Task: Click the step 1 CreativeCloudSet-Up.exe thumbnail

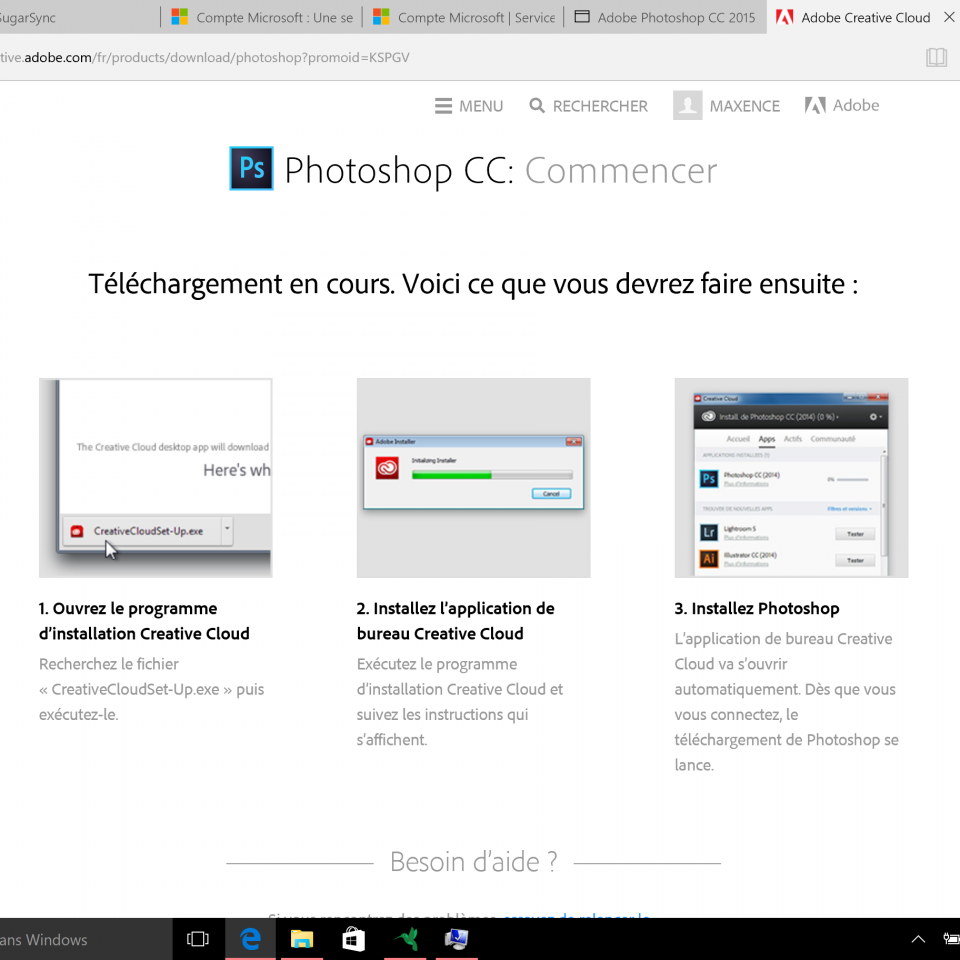Action: pos(156,478)
